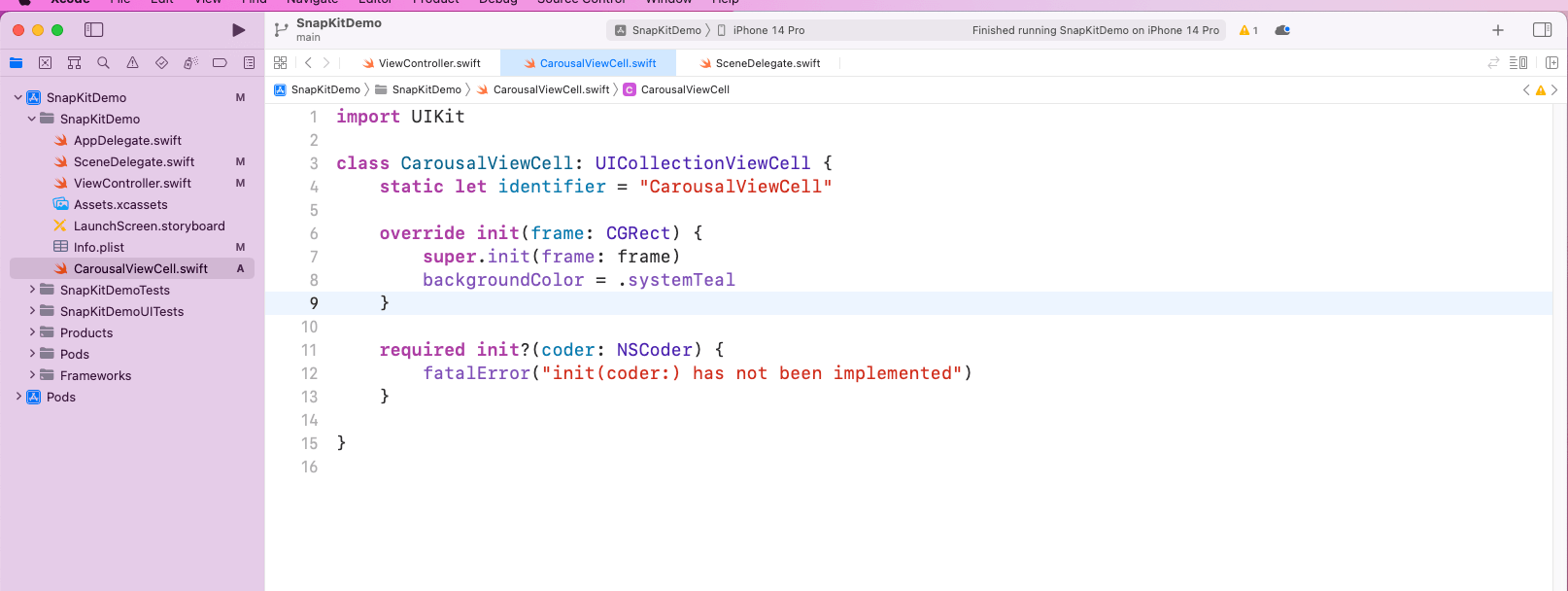
Task: Collapse the SnapKitDemo project root
Action: point(18,97)
